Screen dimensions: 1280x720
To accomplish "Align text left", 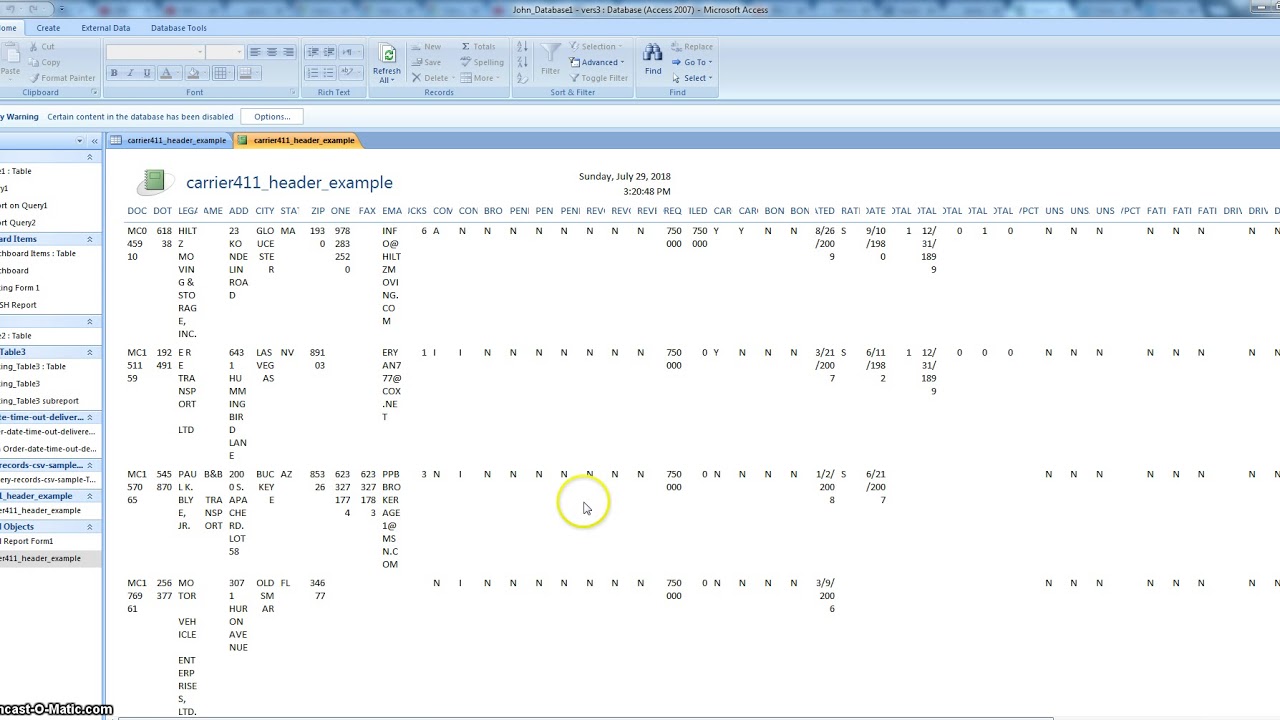I will click(255, 52).
